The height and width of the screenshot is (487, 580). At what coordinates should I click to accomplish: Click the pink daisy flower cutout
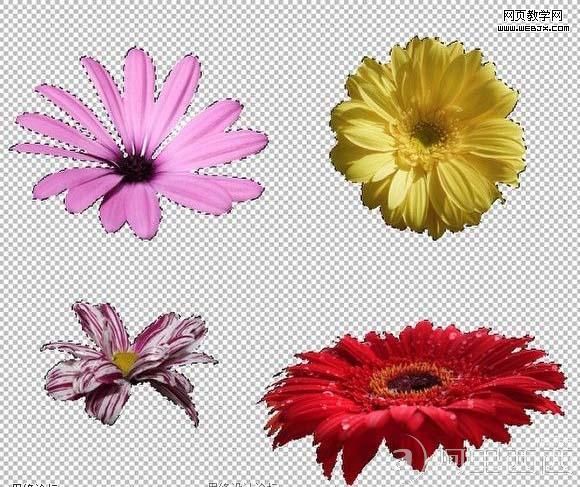click(138, 143)
